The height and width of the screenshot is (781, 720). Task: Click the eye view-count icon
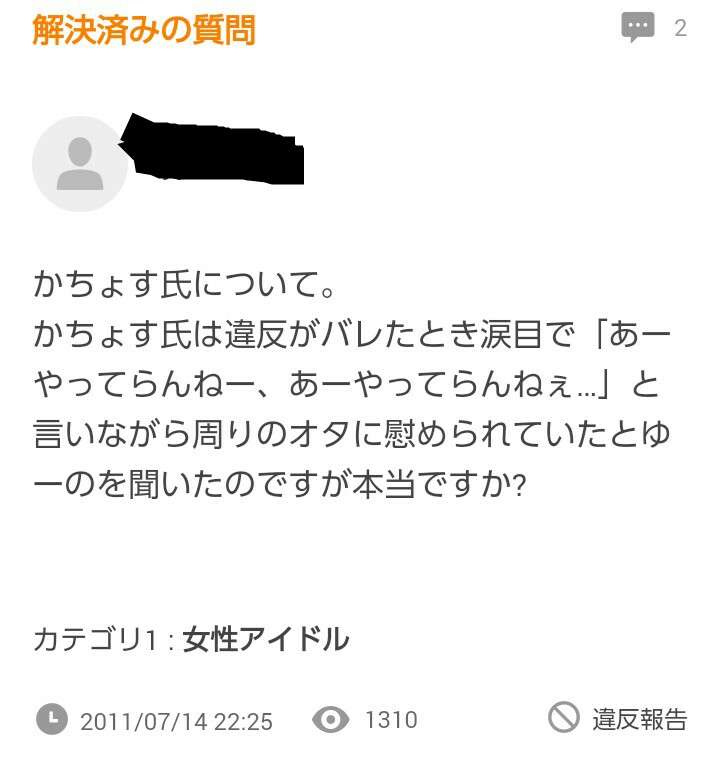click(x=331, y=719)
